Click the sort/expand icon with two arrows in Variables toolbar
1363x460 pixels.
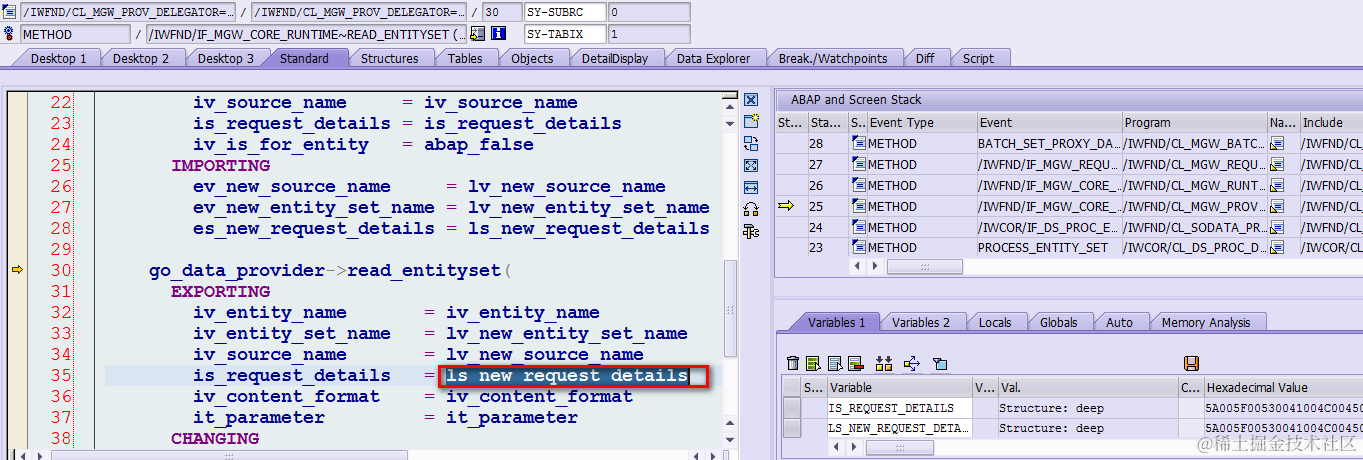[x=883, y=363]
